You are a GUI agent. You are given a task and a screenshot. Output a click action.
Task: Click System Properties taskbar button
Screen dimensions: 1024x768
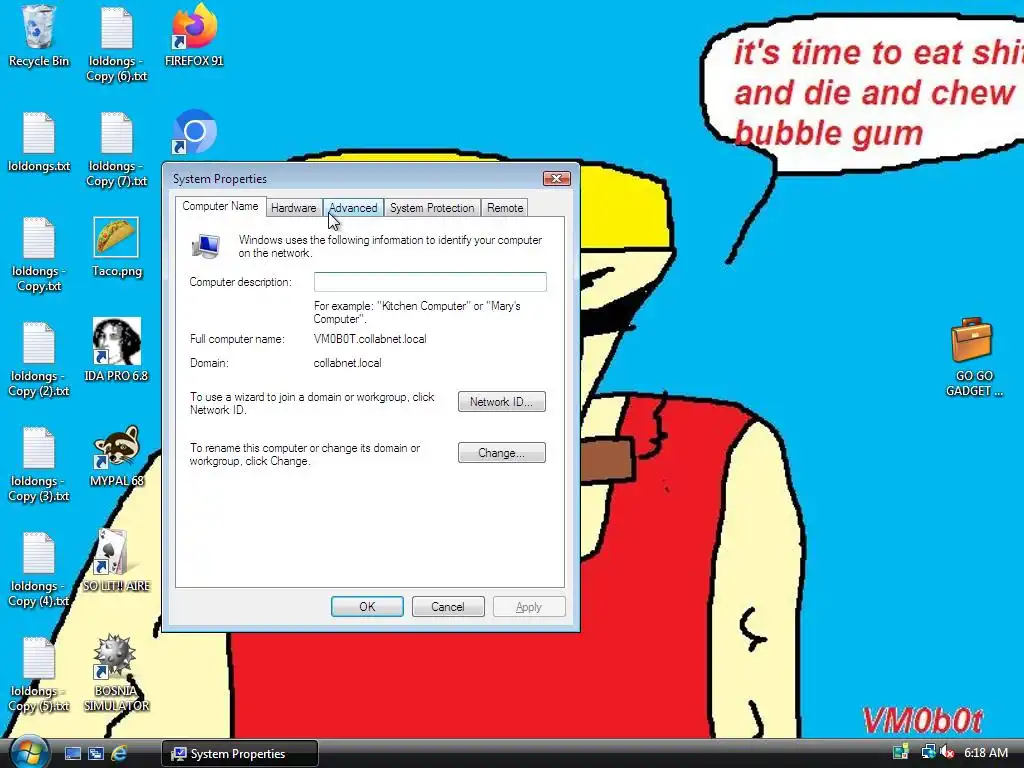[x=239, y=754]
